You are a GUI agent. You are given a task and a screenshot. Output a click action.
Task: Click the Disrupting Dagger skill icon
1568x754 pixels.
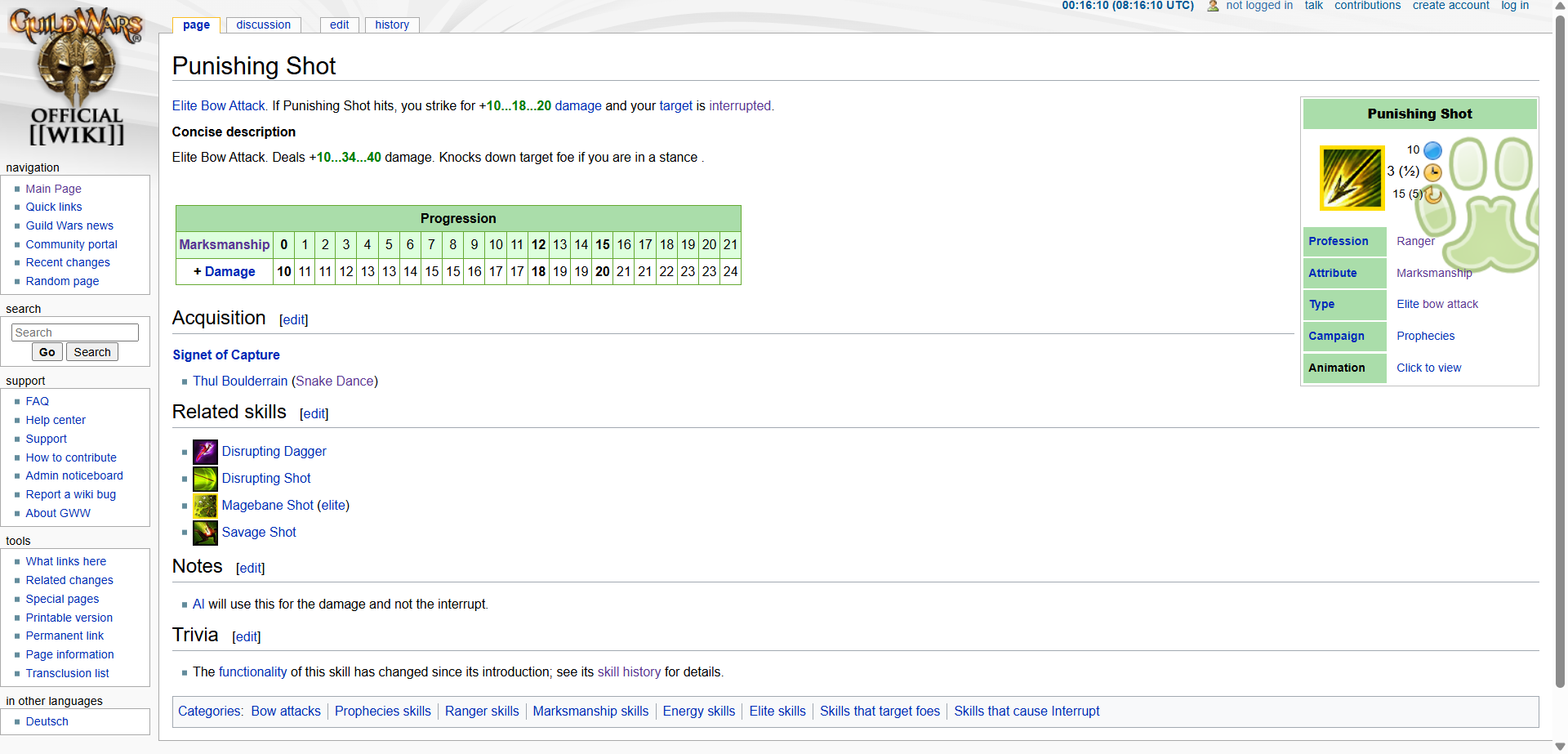pos(205,452)
